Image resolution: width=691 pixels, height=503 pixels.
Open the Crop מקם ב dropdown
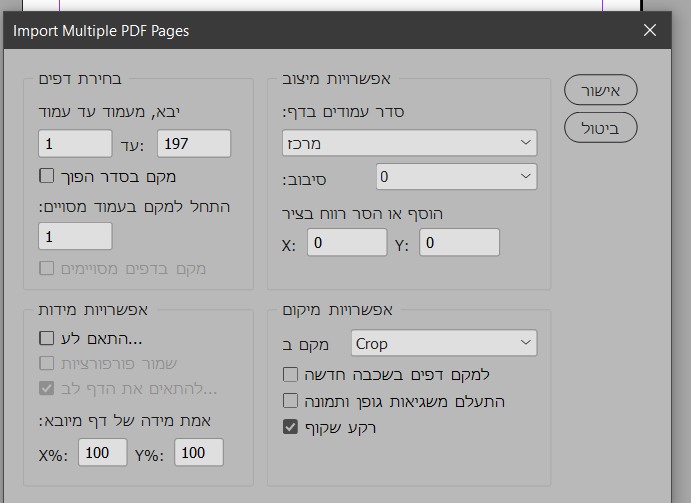pos(443,343)
